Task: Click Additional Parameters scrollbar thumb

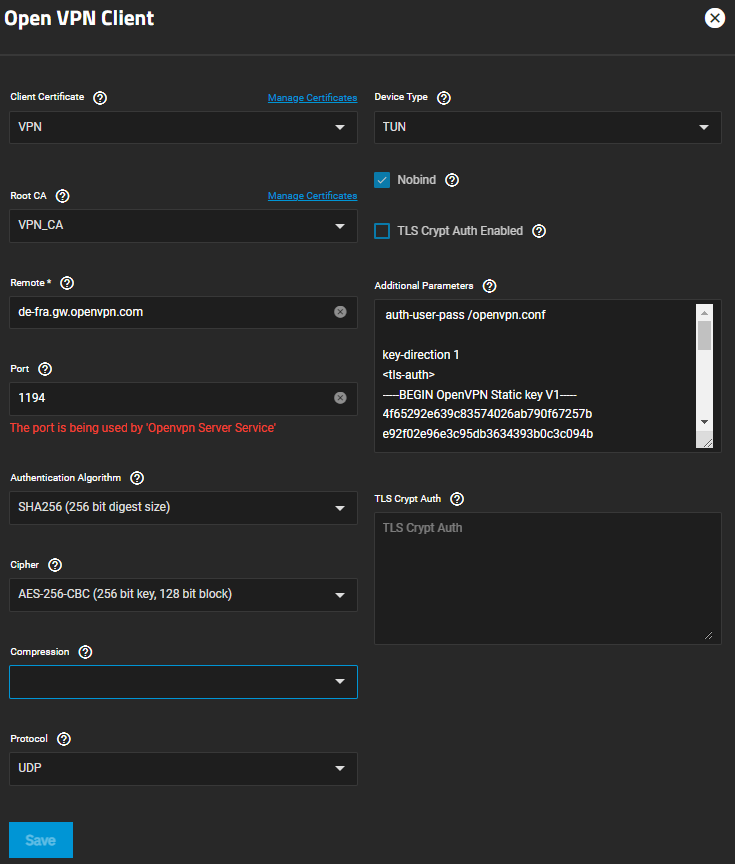Action: [x=704, y=335]
